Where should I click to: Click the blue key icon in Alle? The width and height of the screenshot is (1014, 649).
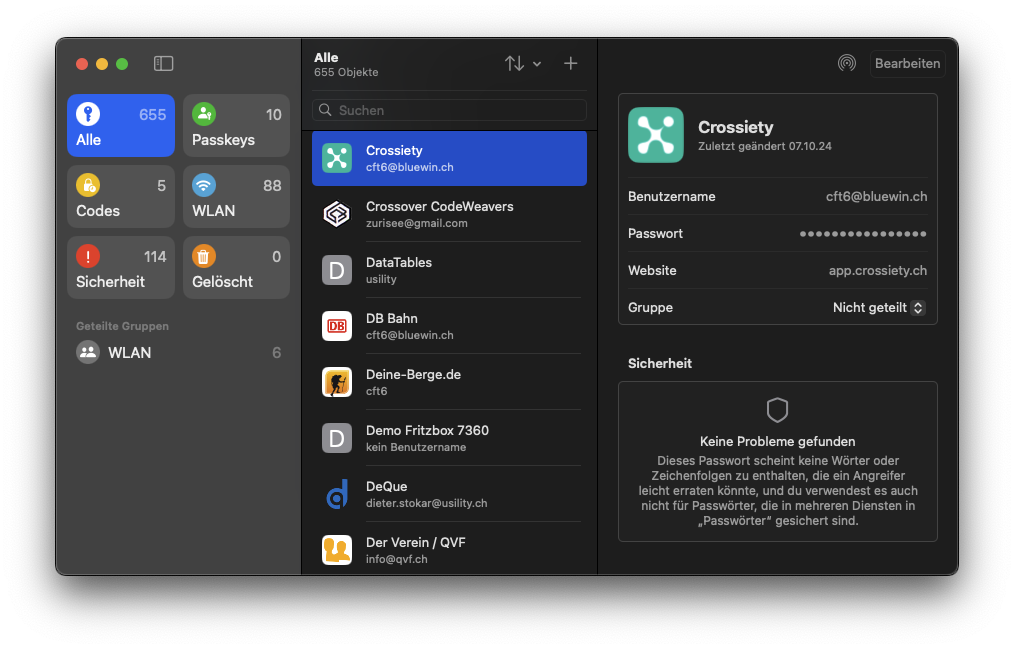click(x=88, y=114)
